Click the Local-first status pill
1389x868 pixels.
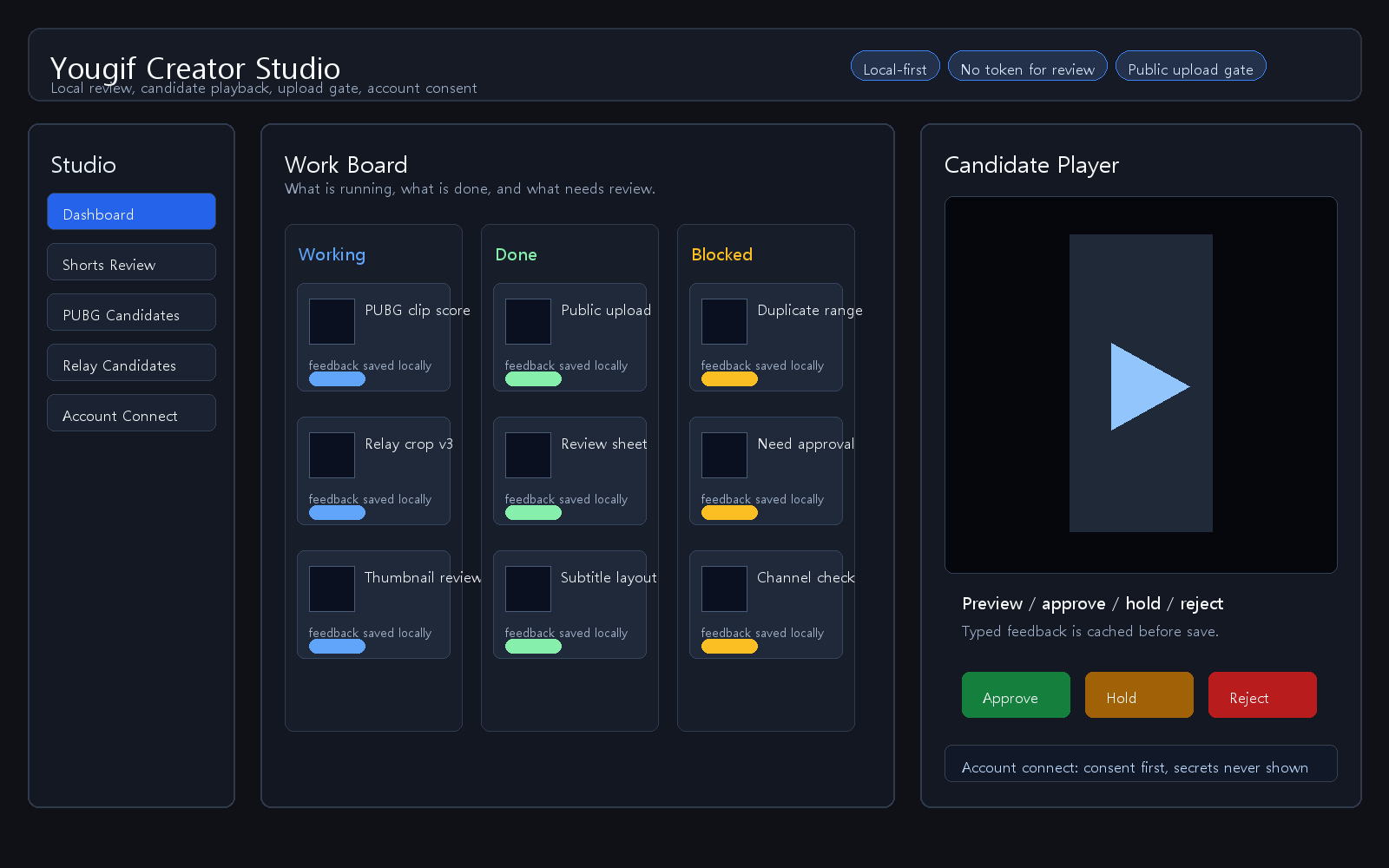pos(895,66)
